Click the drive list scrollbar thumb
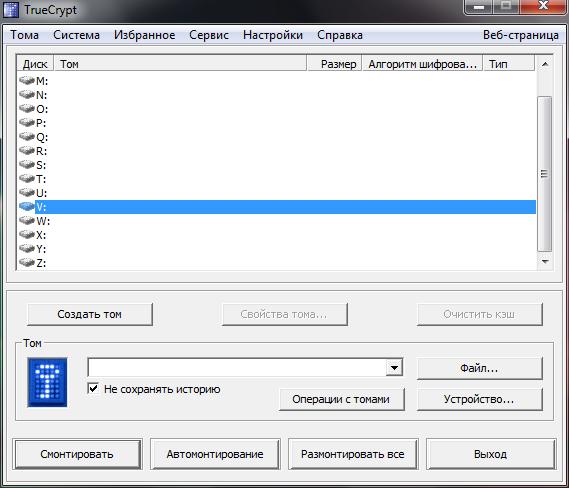 (x=544, y=173)
